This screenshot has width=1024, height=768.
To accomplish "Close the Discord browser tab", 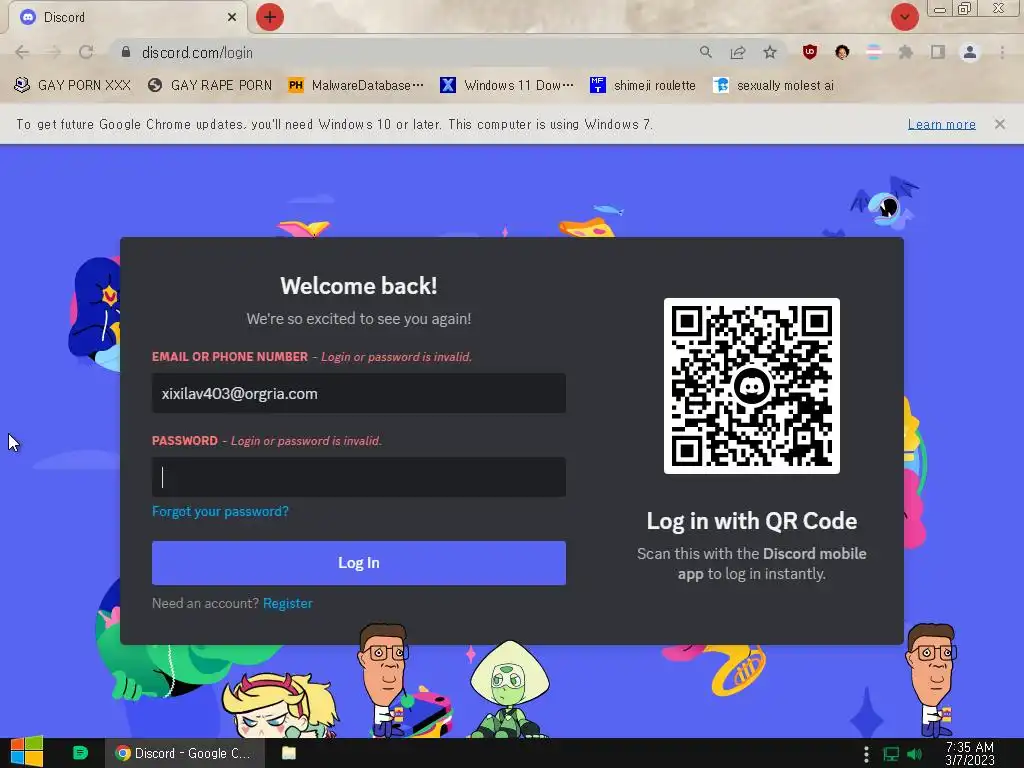I will [x=232, y=17].
